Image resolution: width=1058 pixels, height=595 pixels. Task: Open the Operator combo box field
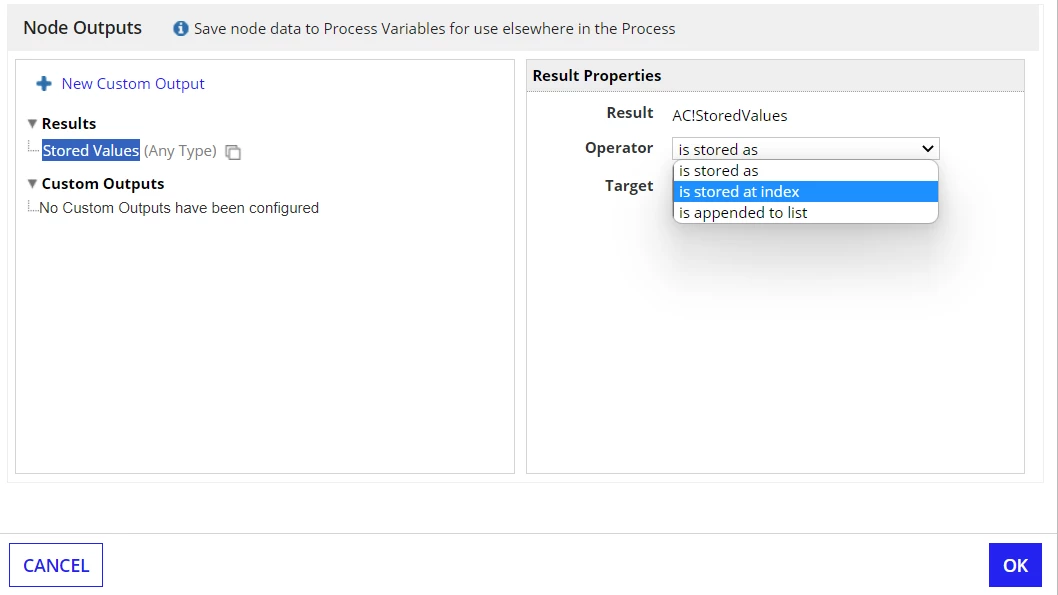pyautogui.click(x=806, y=148)
